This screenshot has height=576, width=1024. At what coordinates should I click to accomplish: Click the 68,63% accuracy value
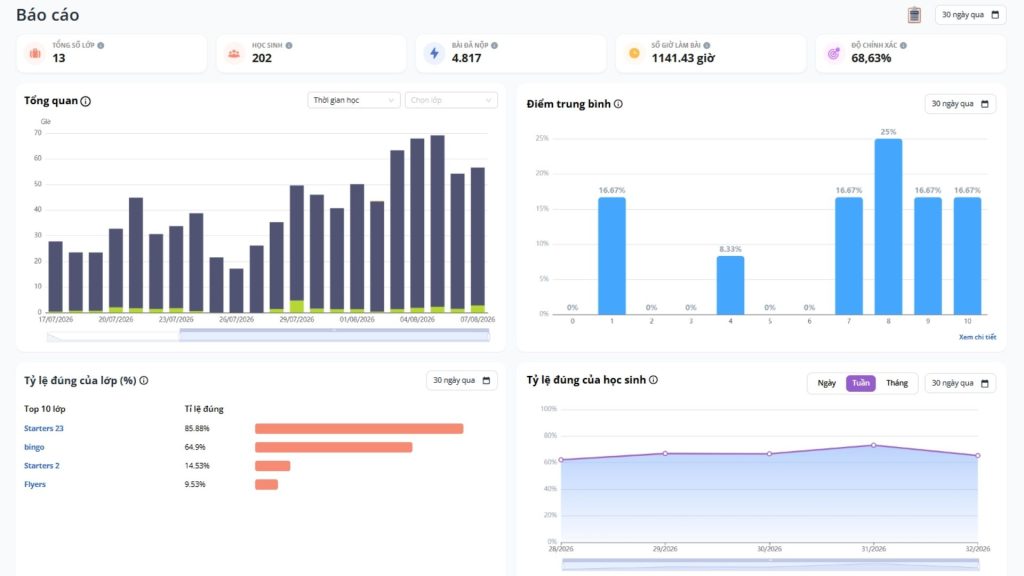871,58
